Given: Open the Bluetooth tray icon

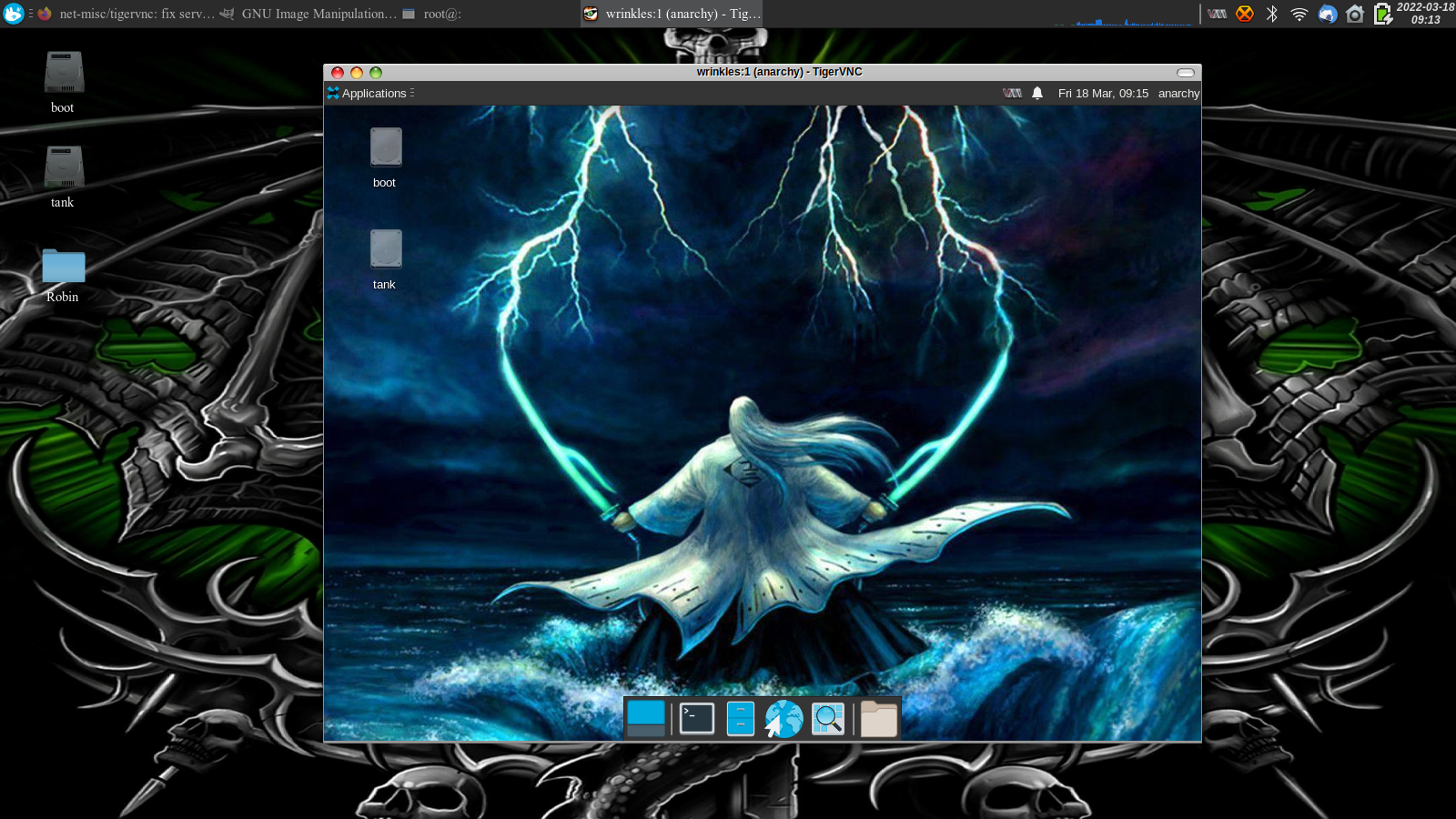Looking at the screenshot, I should click(x=1272, y=14).
